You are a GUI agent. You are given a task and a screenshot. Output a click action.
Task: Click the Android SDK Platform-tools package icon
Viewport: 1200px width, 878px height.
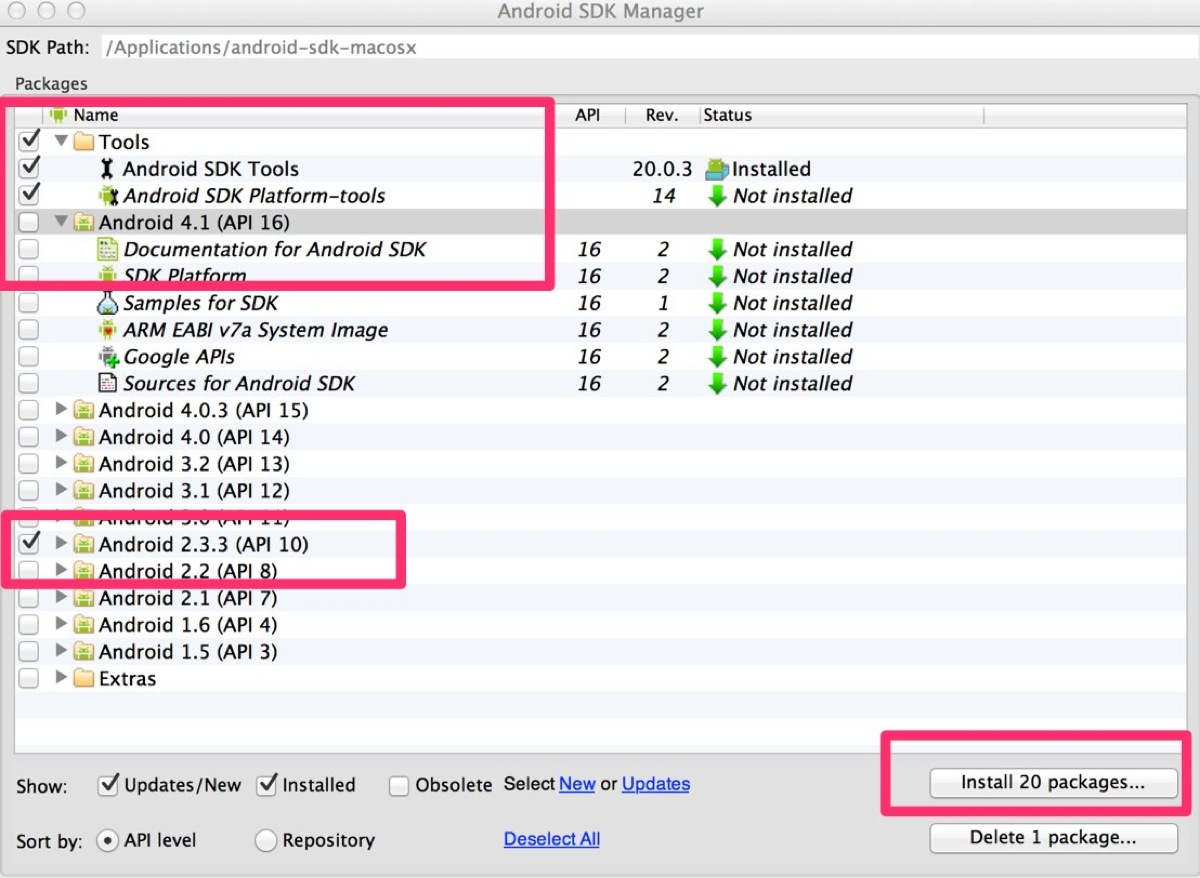[x=107, y=196]
